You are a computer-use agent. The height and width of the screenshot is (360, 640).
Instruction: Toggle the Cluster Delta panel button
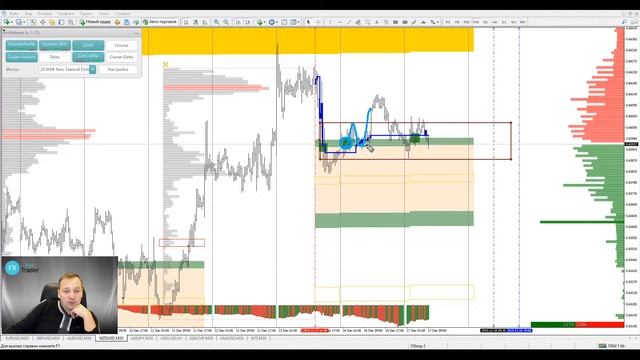121,57
